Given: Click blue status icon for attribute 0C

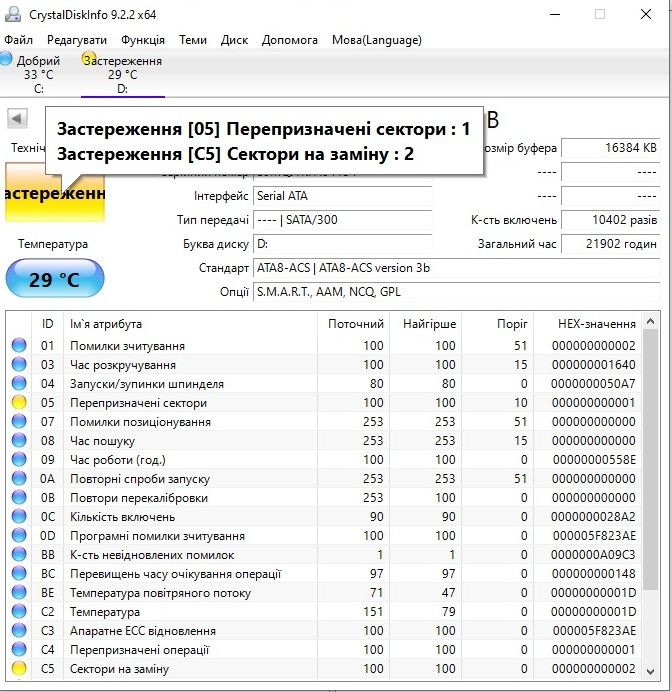Looking at the screenshot, I should (x=19, y=516).
